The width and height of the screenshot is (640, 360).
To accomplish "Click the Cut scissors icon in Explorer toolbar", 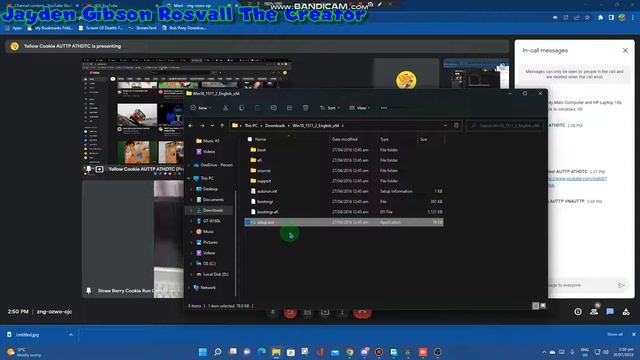I will click(x=225, y=108).
